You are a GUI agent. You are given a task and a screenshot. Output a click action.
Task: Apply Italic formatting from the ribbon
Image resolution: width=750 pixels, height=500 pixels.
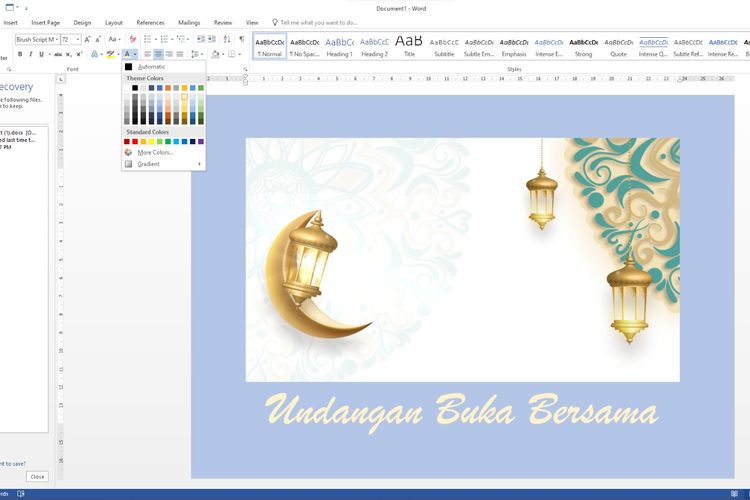(x=30, y=54)
